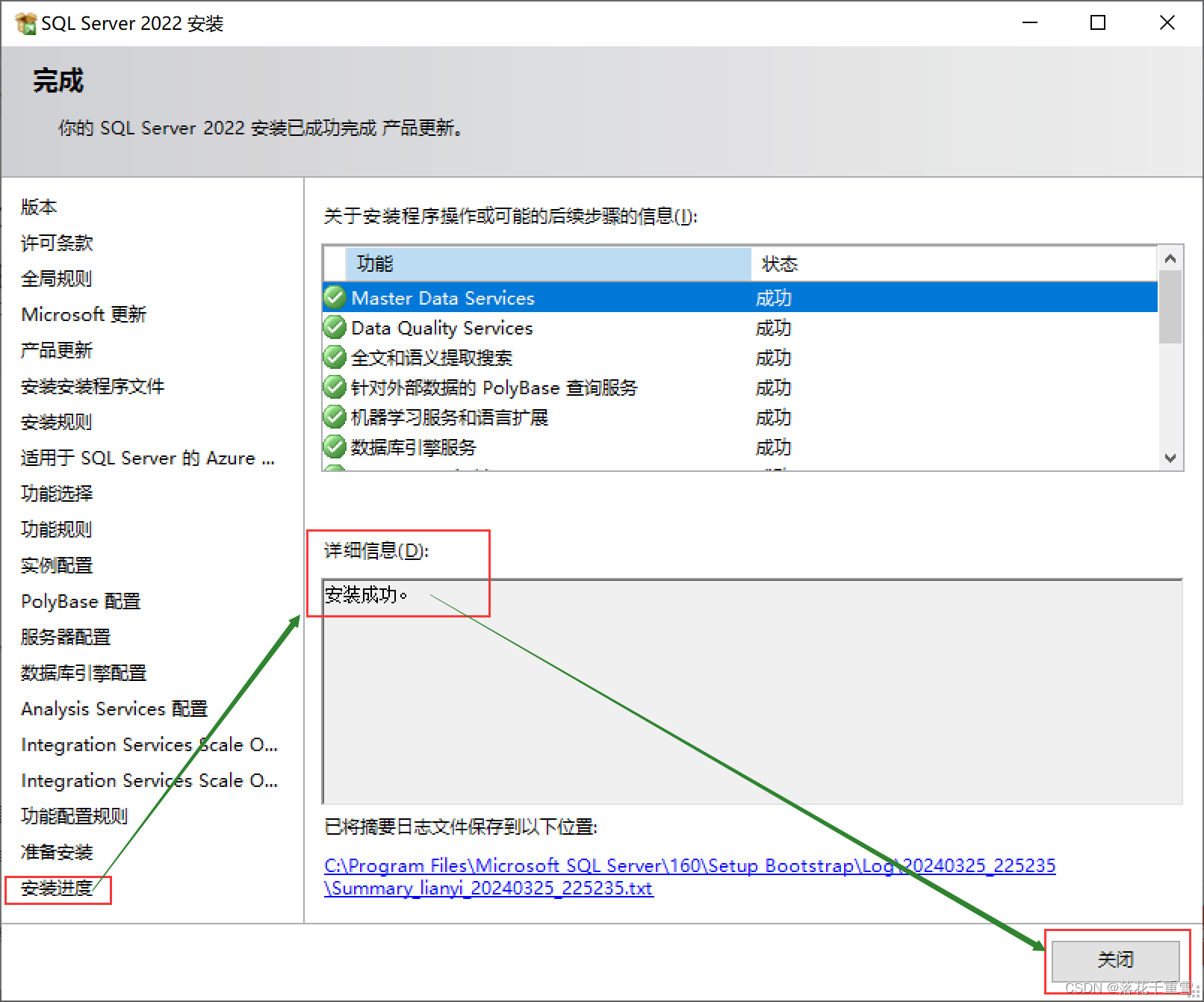This screenshot has height=1002, width=1204.
Task: Click 成功 status of Data Quality Services
Action: (x=773, y=328)
